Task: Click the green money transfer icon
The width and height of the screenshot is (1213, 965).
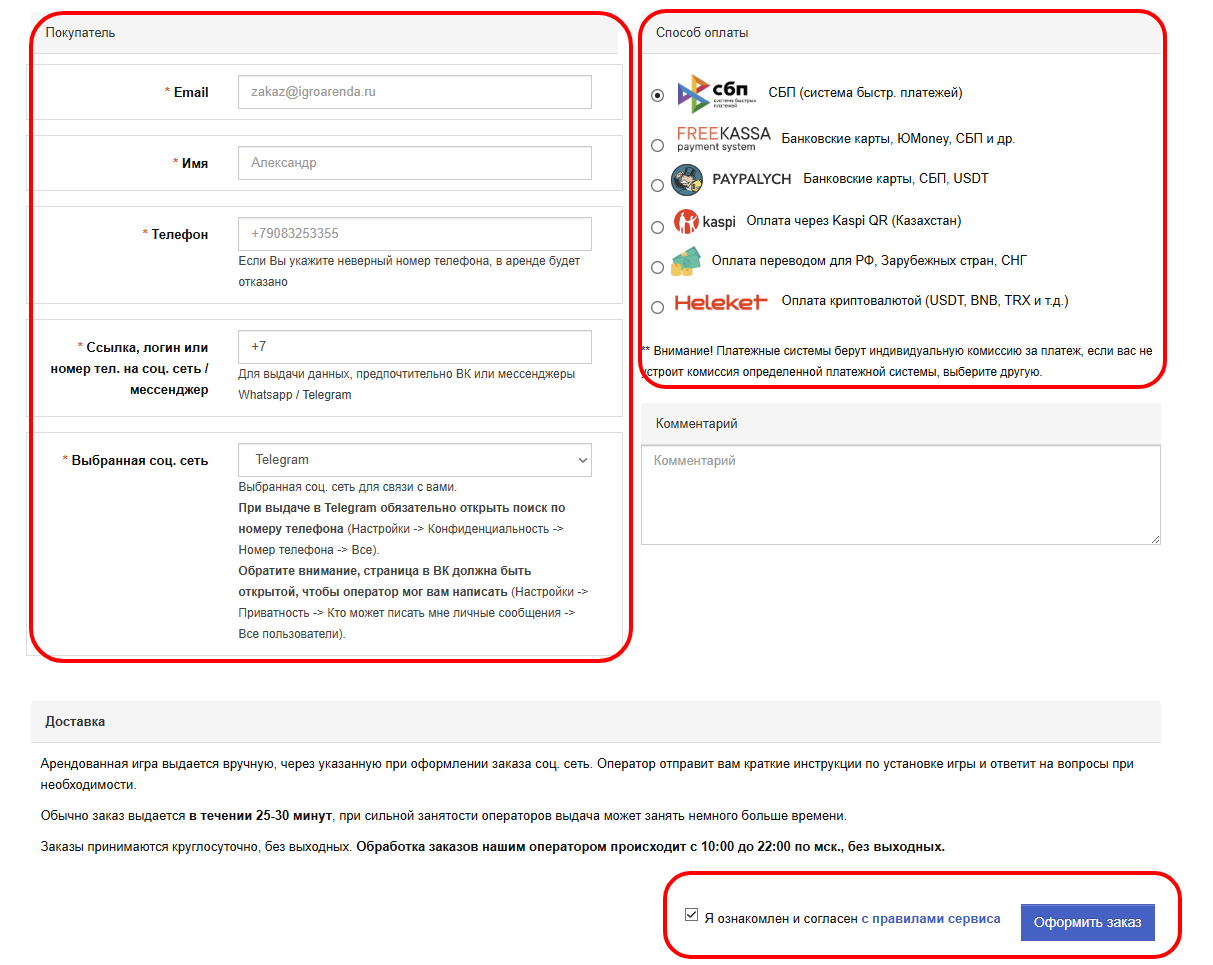Action: [685, 262]
